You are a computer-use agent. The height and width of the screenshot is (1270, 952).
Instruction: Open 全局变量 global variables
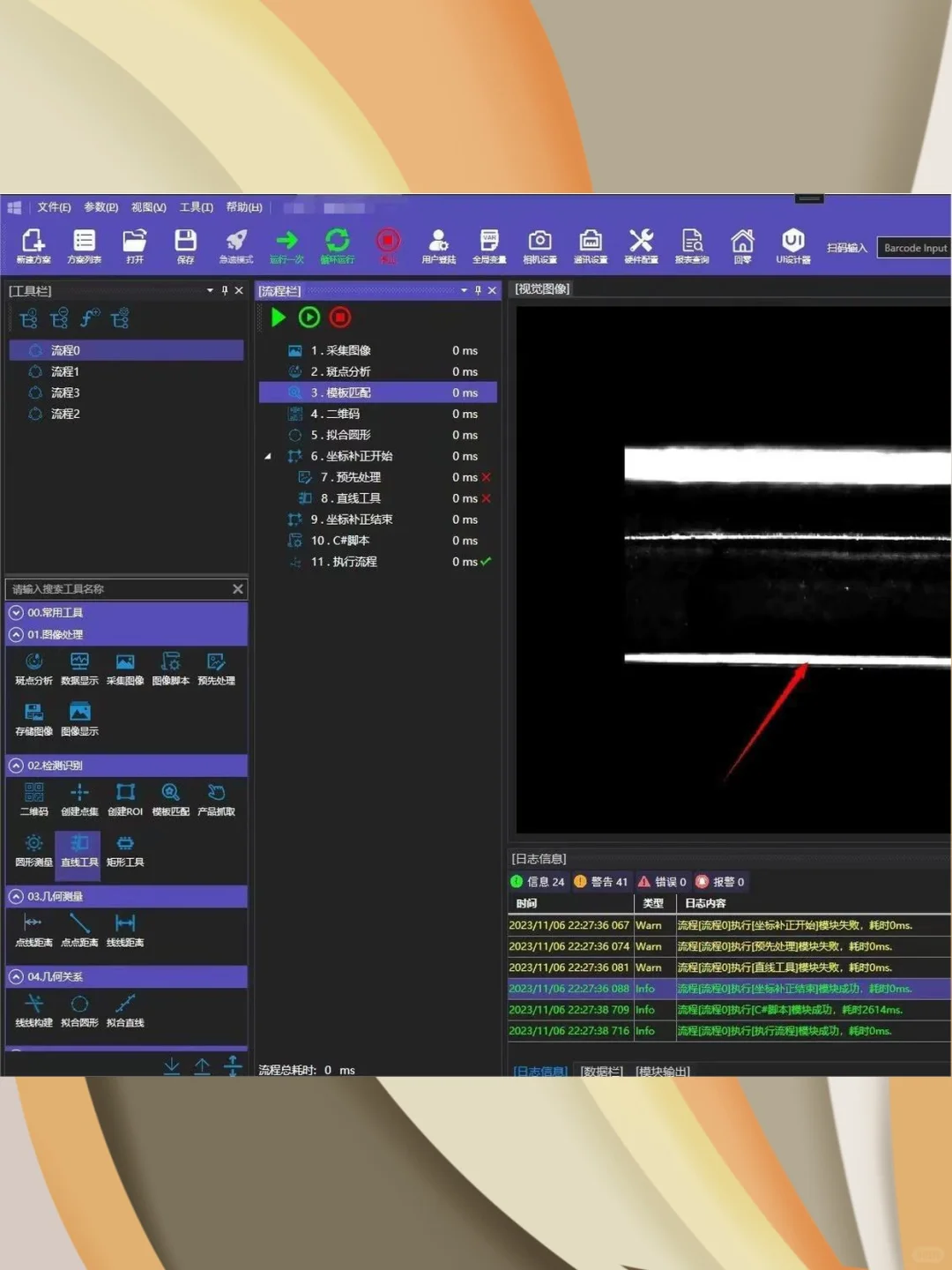point(489,246)
